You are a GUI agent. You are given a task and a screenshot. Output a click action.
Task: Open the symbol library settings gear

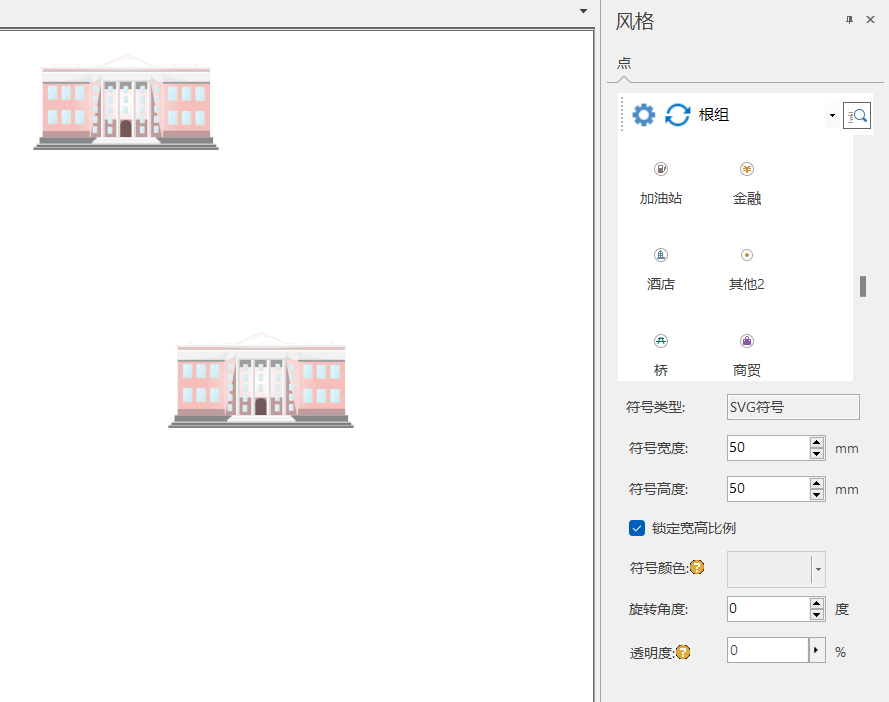click(644, 115)
